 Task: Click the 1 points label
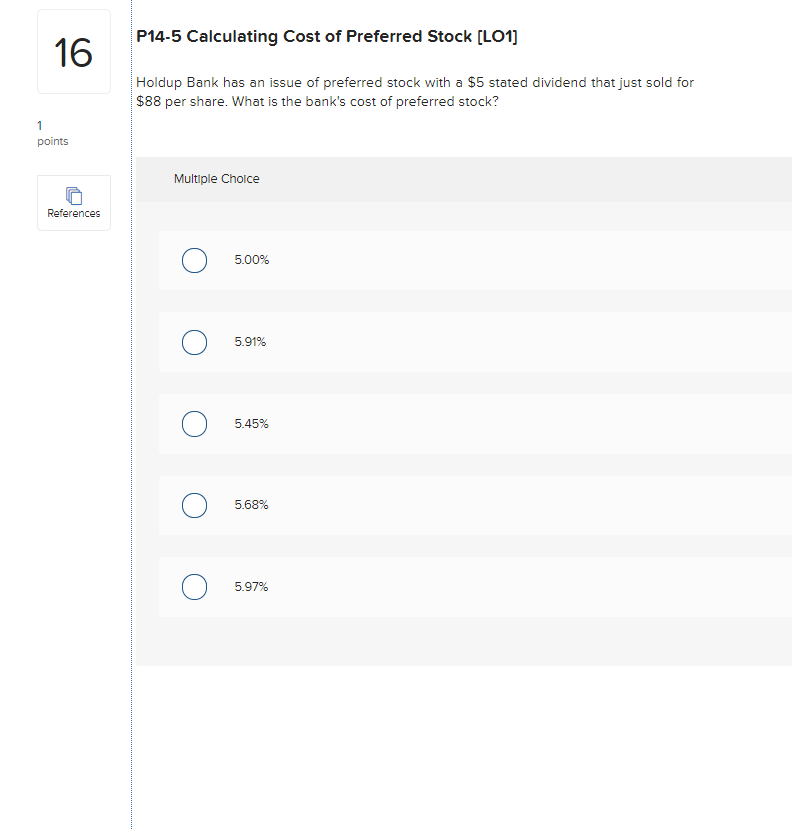[x=52, y=133]
